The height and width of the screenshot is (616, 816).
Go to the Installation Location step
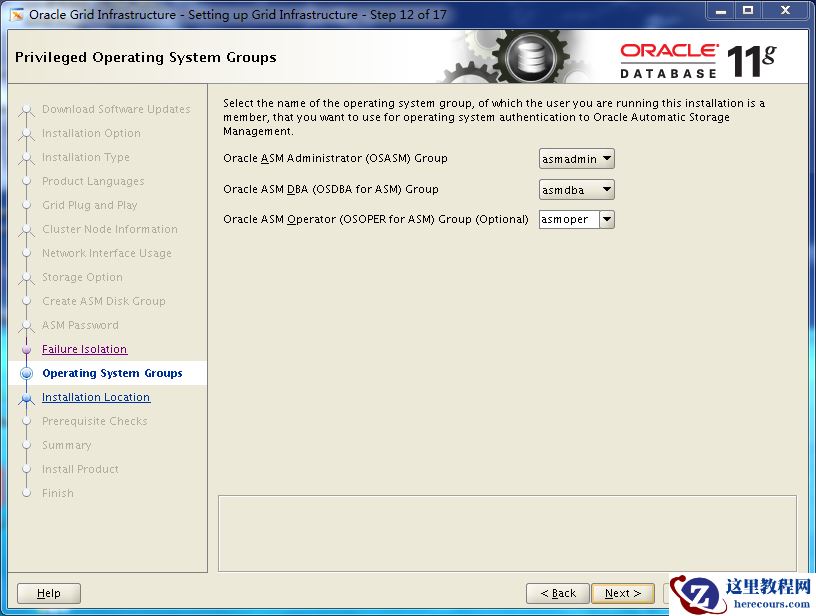(x=96, y=397)
